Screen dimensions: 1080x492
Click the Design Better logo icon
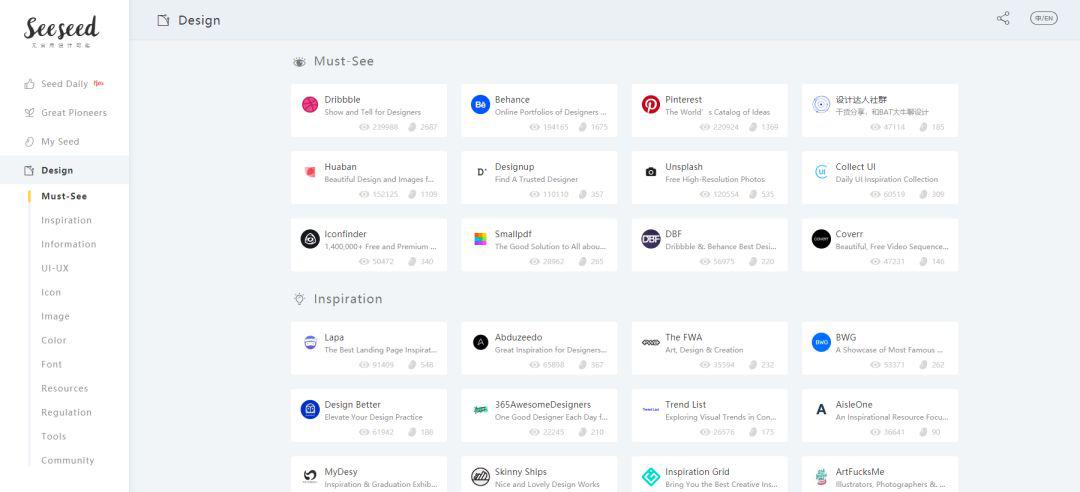310,409
